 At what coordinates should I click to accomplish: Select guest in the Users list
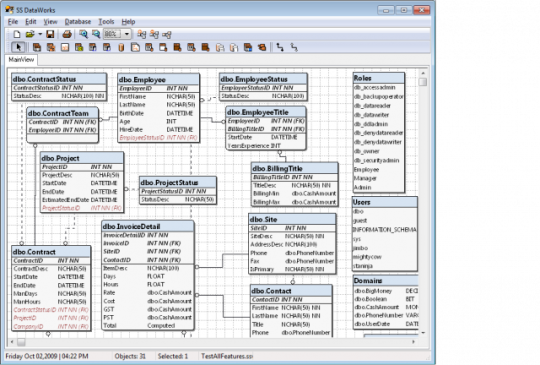360,220
